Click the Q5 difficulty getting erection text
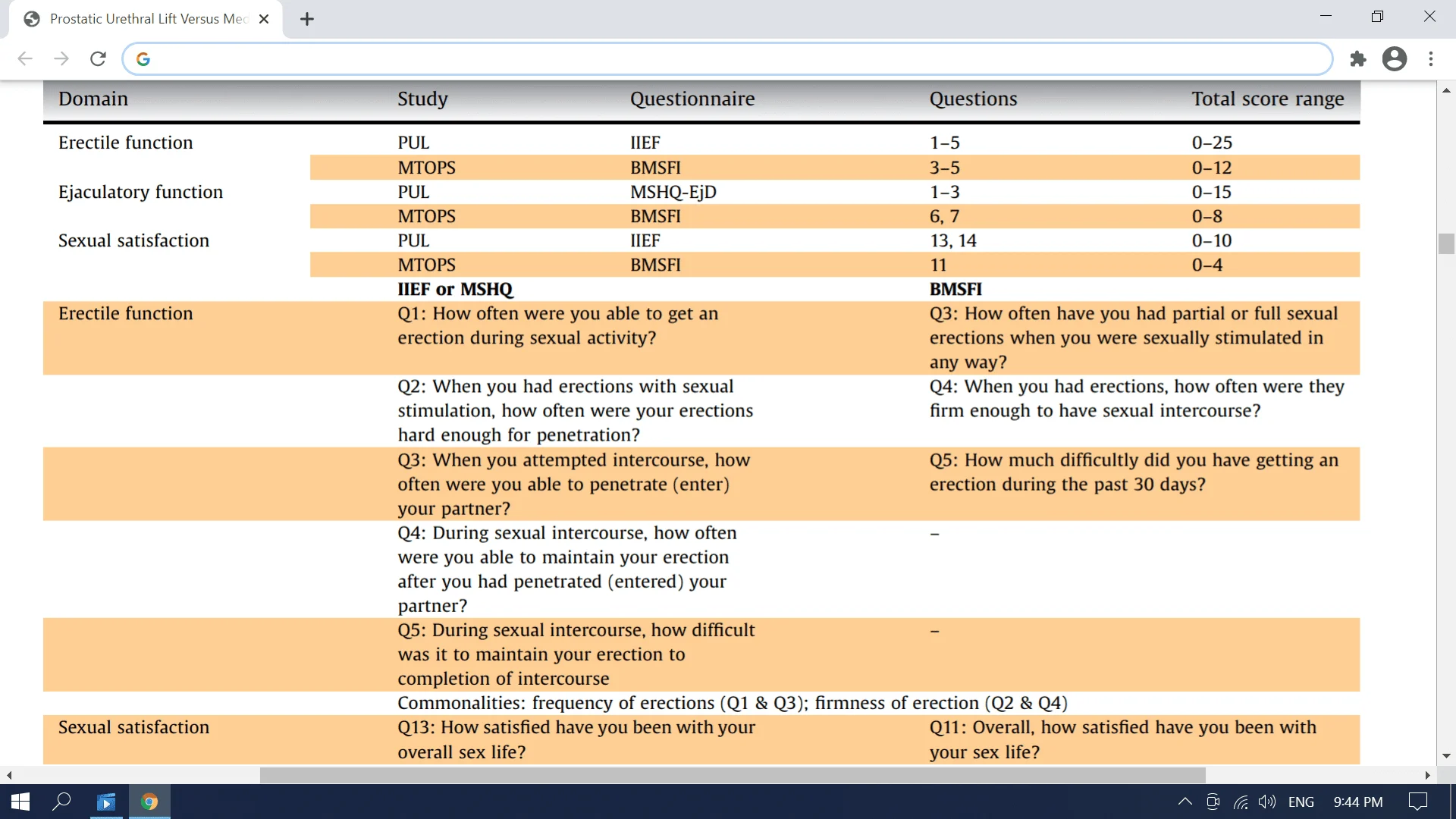The image size is (1456, 819). 1134,472
